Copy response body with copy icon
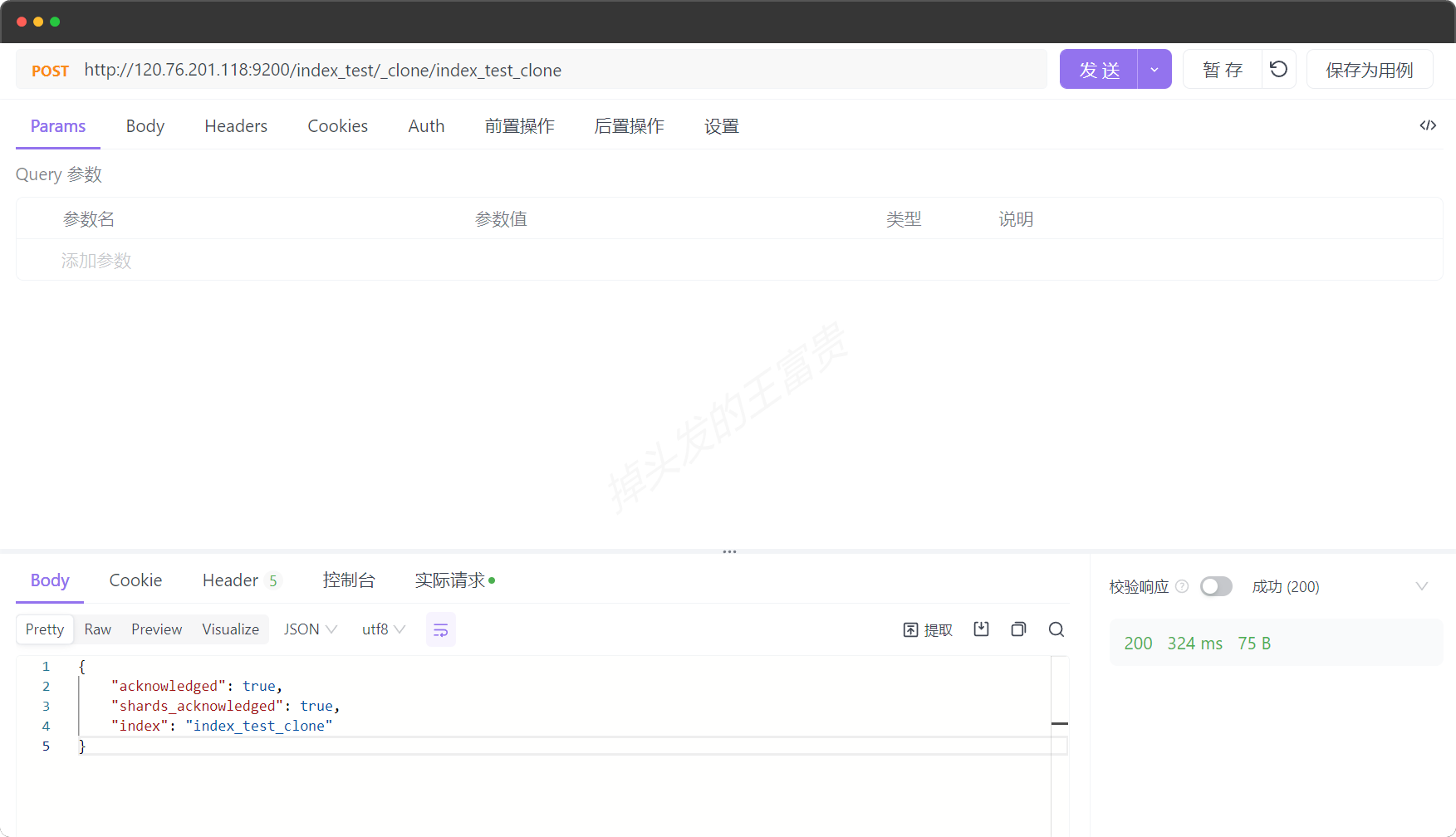The width and height of the screenshot is (1456, 837). point(1018,629)
